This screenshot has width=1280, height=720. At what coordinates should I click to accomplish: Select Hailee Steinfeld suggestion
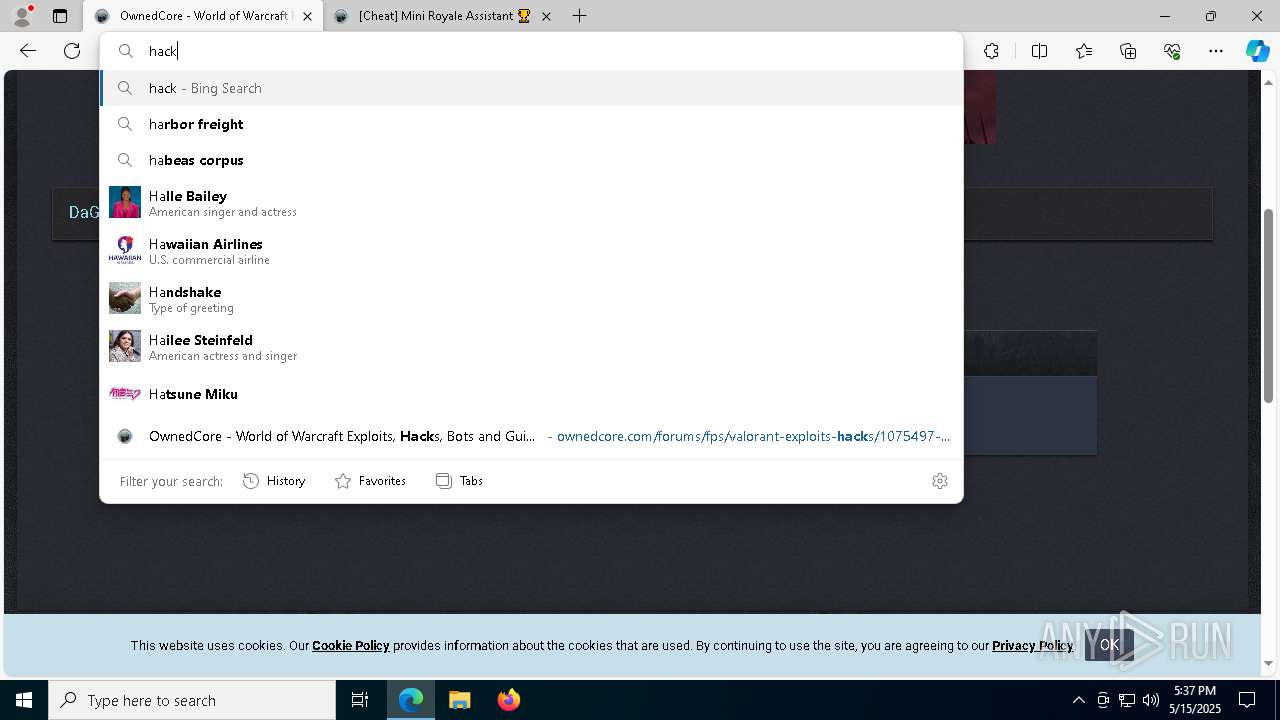(531, 346)
